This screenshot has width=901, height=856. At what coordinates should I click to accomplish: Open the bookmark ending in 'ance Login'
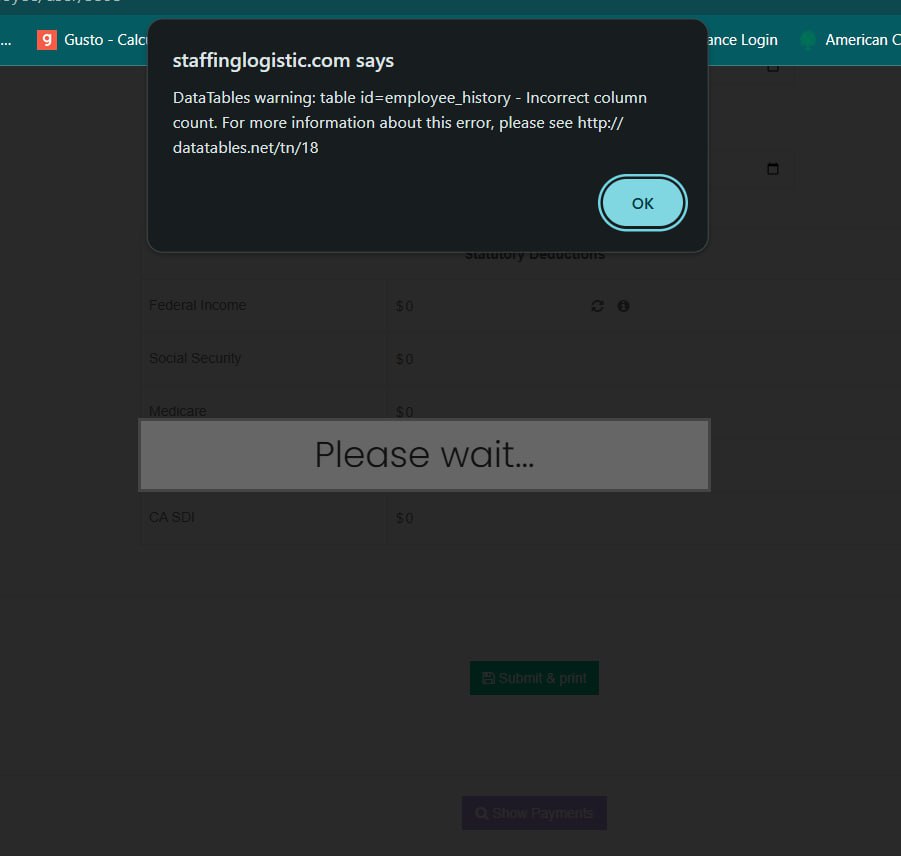742,40
